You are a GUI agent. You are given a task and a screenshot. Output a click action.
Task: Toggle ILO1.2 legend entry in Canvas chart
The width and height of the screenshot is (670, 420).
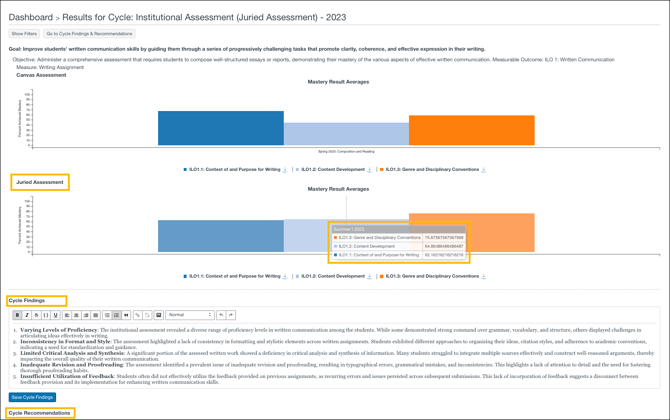pos(330,170)
